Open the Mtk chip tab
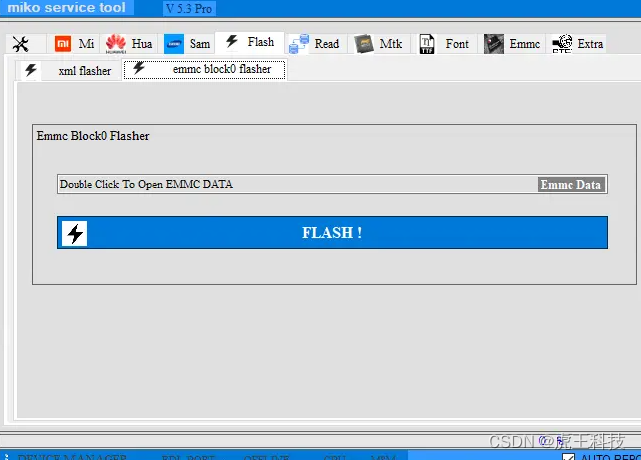 (x=379, y=44)
